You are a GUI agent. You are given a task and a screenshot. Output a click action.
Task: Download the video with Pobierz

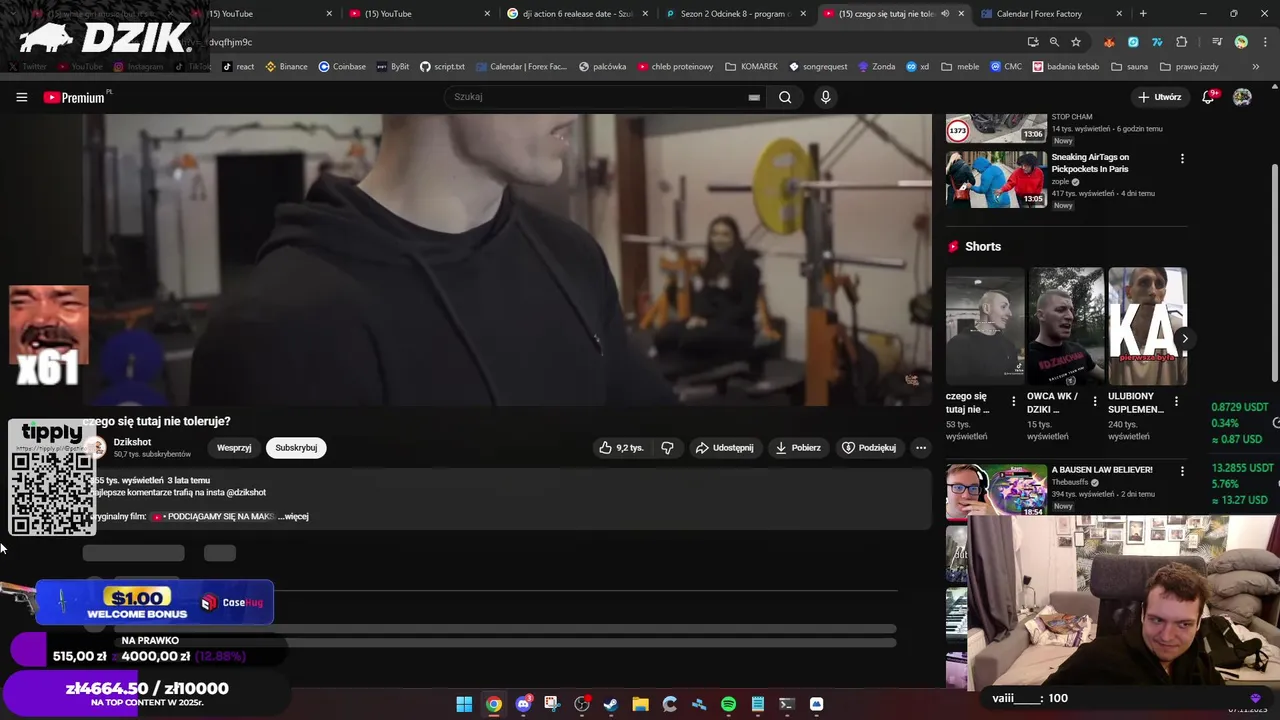[798, 448]
